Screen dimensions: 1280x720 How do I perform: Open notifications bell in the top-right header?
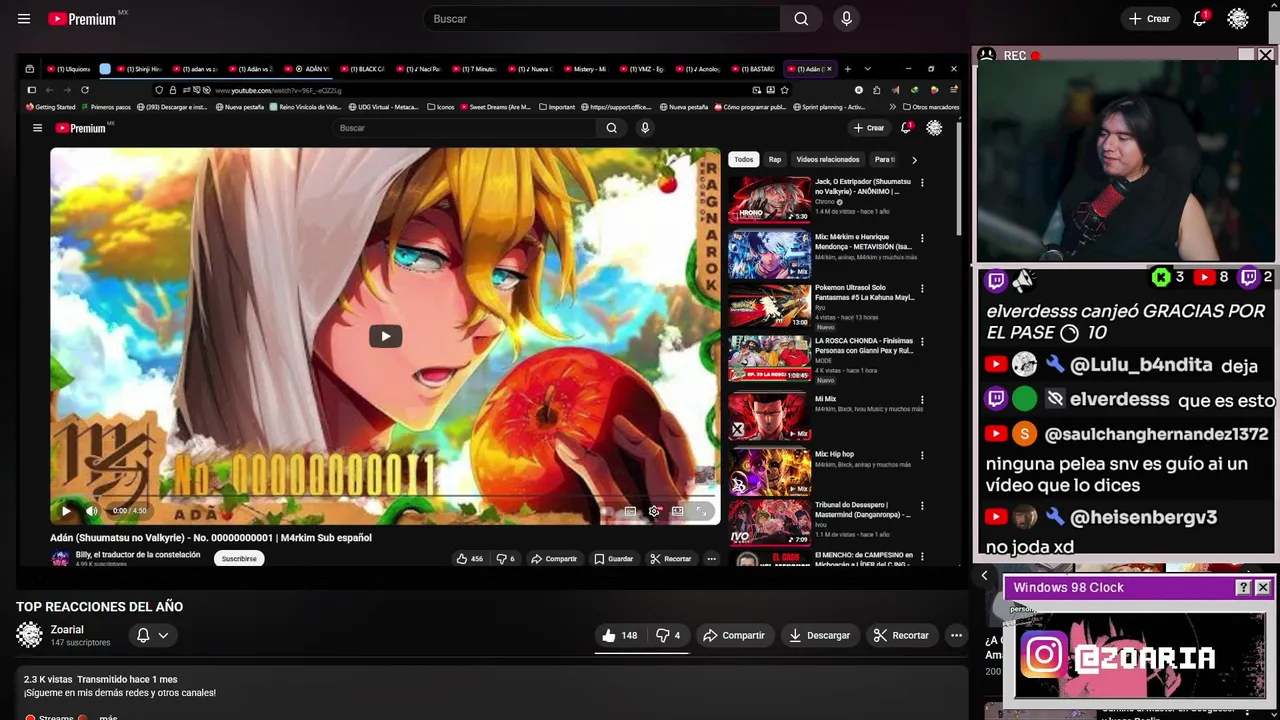1200,19
